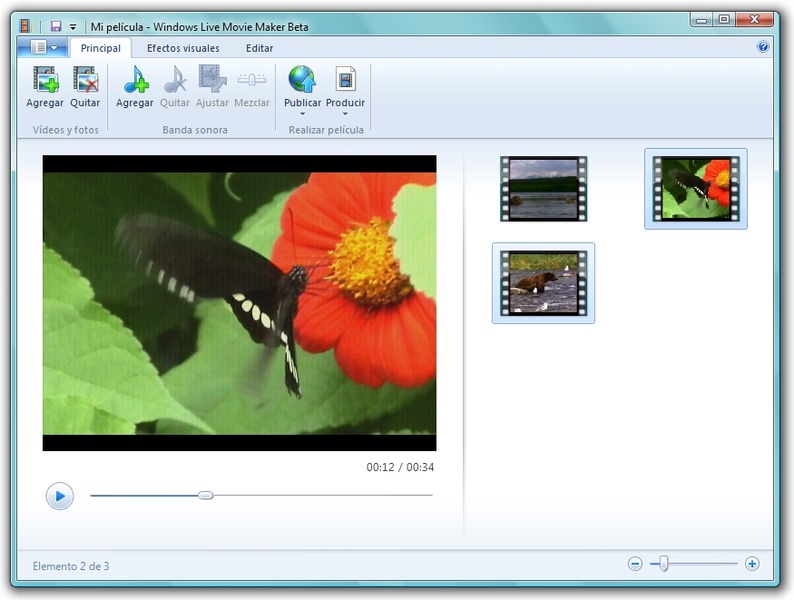
Task: Open quick access toolbar customize arrow
Action: tap(73, 27)
